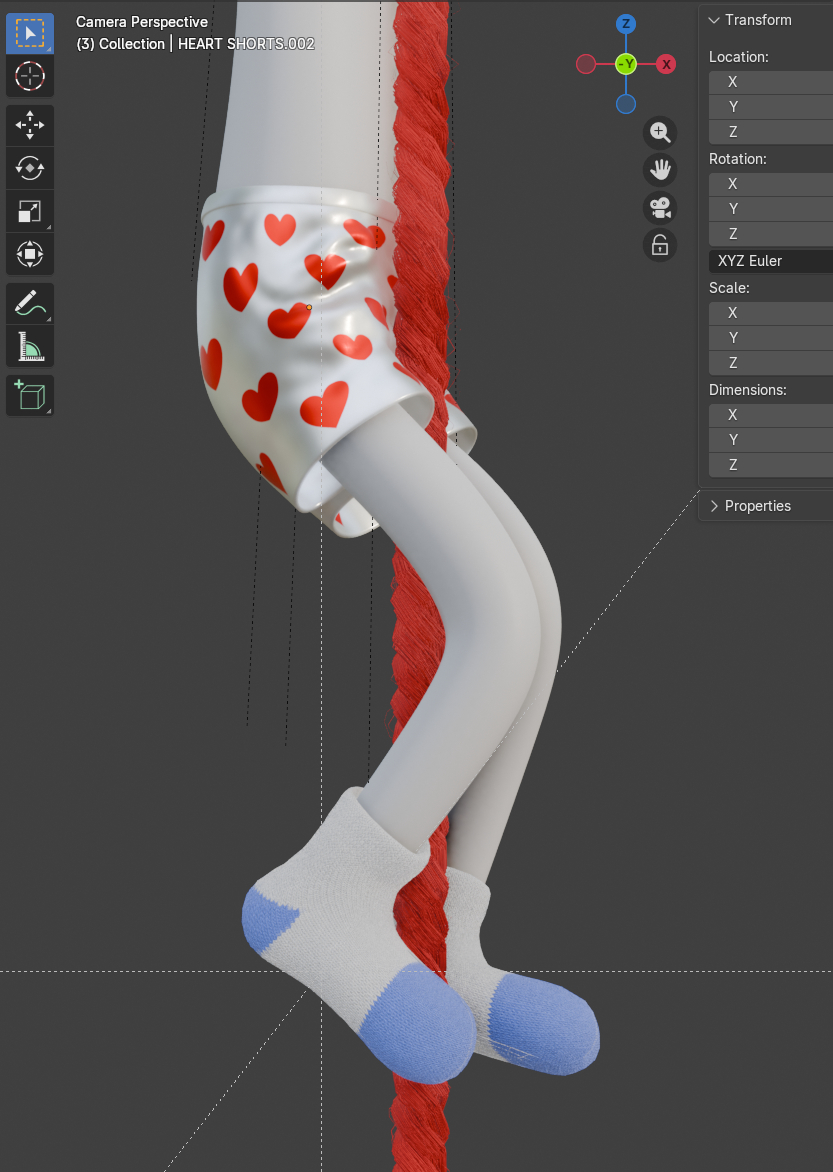
Task: Choose the Measure tool
Action: pyautogui.click(x=30, y=346)
